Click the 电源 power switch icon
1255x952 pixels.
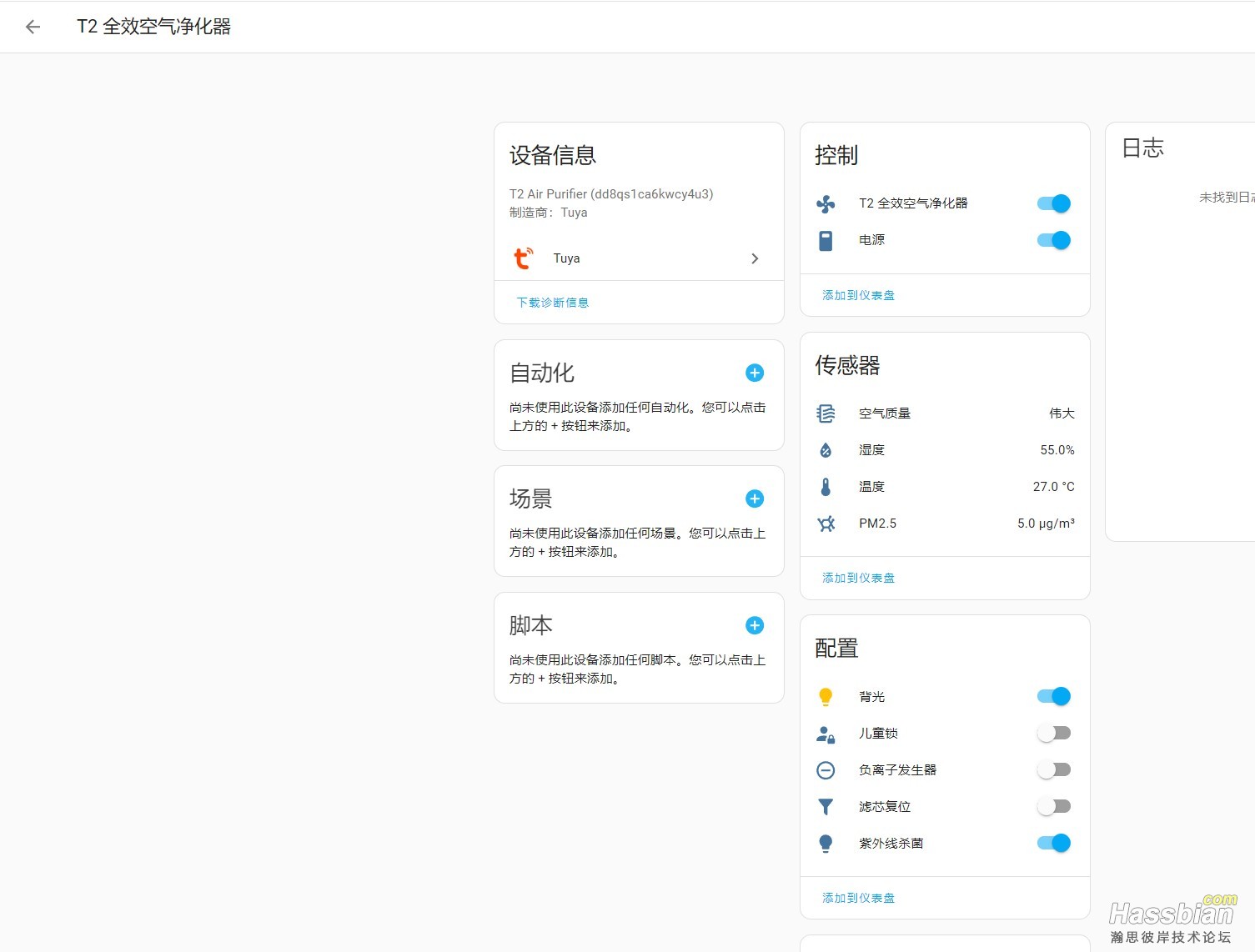(826, 240)
